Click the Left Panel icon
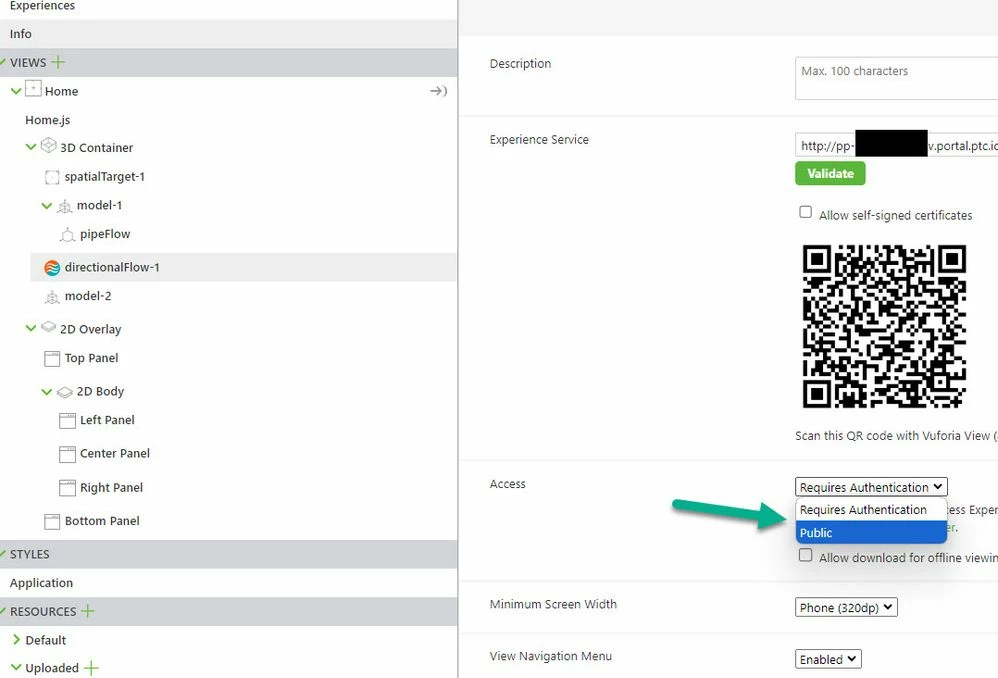The image size is (998, 678). (67, 421)
